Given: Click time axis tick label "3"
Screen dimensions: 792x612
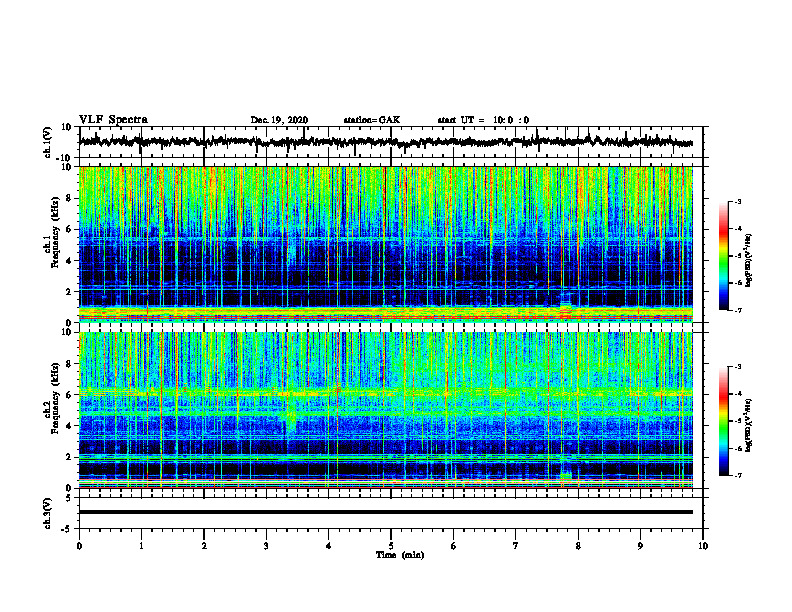Looking at the screenshot, I should [266, 546].
